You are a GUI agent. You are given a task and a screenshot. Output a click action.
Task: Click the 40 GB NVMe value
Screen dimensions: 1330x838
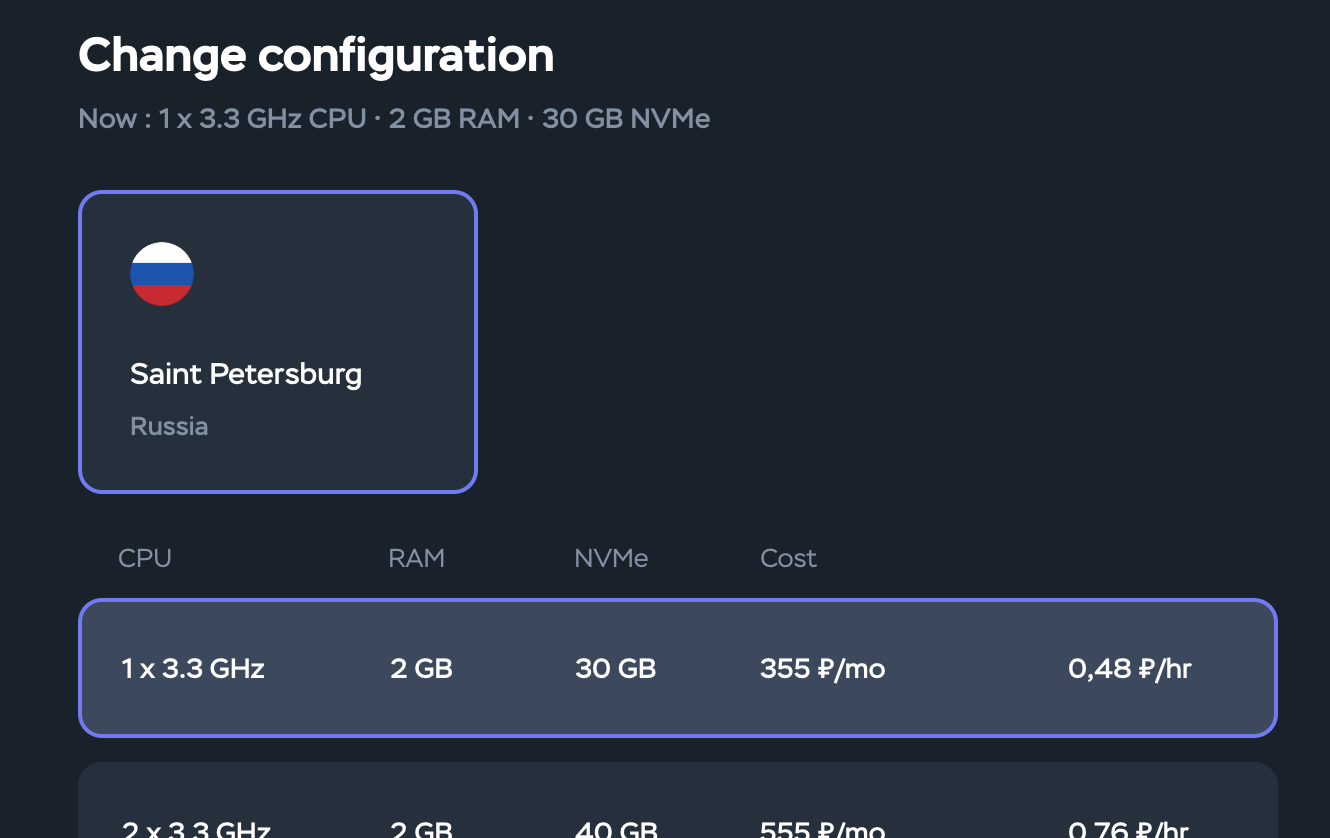[615, 828]
